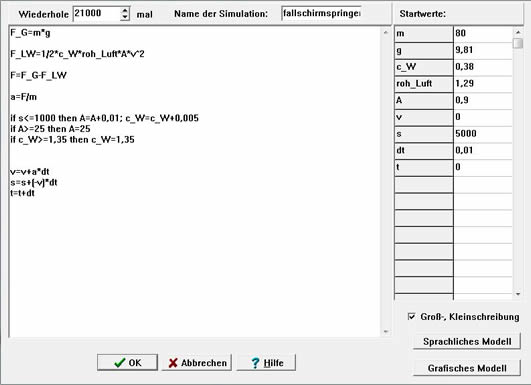Screen dimensions: 531x385
Task: Select the variable name cell 'A'
Action: tap(424, 101)
